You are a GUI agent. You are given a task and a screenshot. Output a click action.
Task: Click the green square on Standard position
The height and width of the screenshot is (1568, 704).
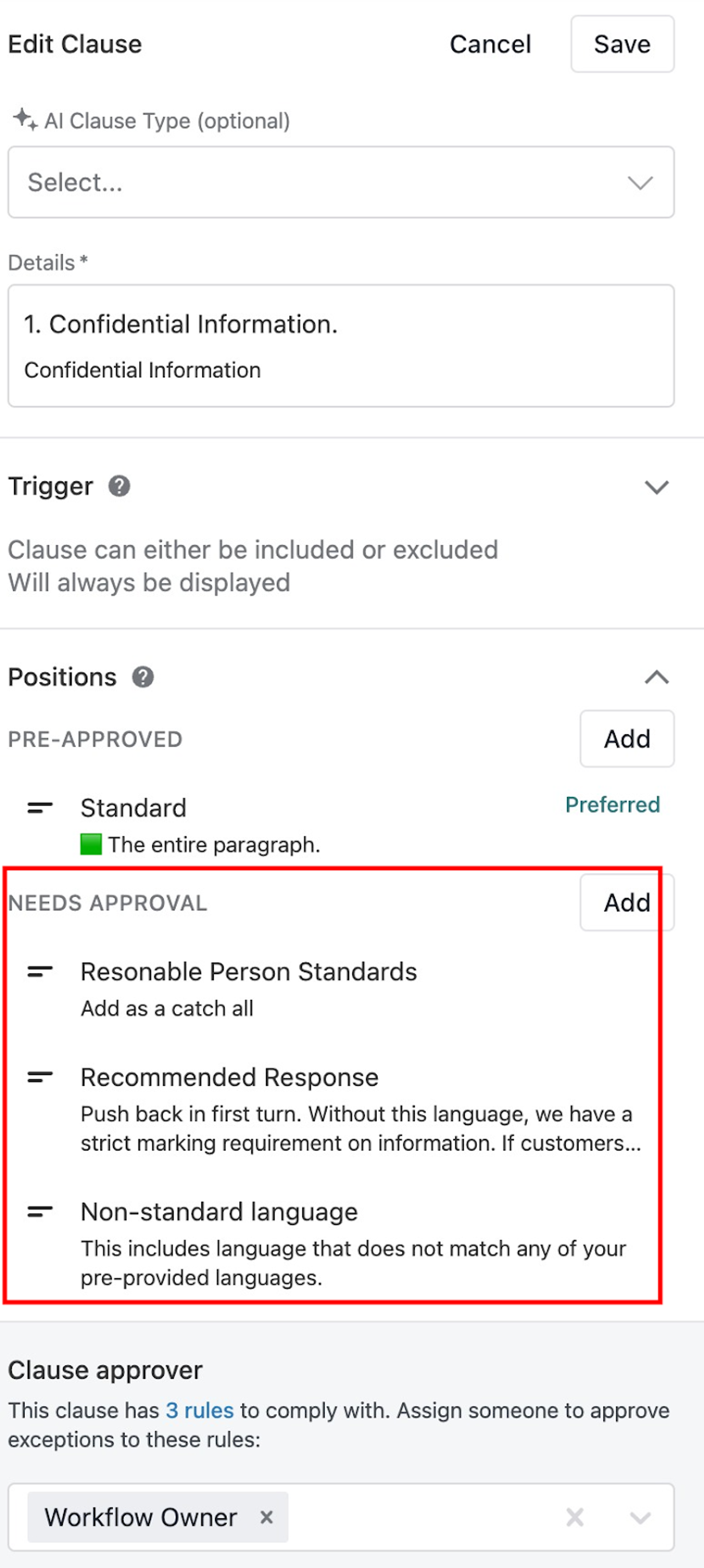[x=91, y=844]
